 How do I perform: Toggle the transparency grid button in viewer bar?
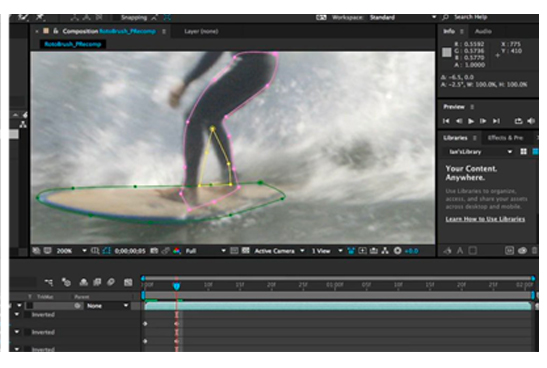pos(246,251)
